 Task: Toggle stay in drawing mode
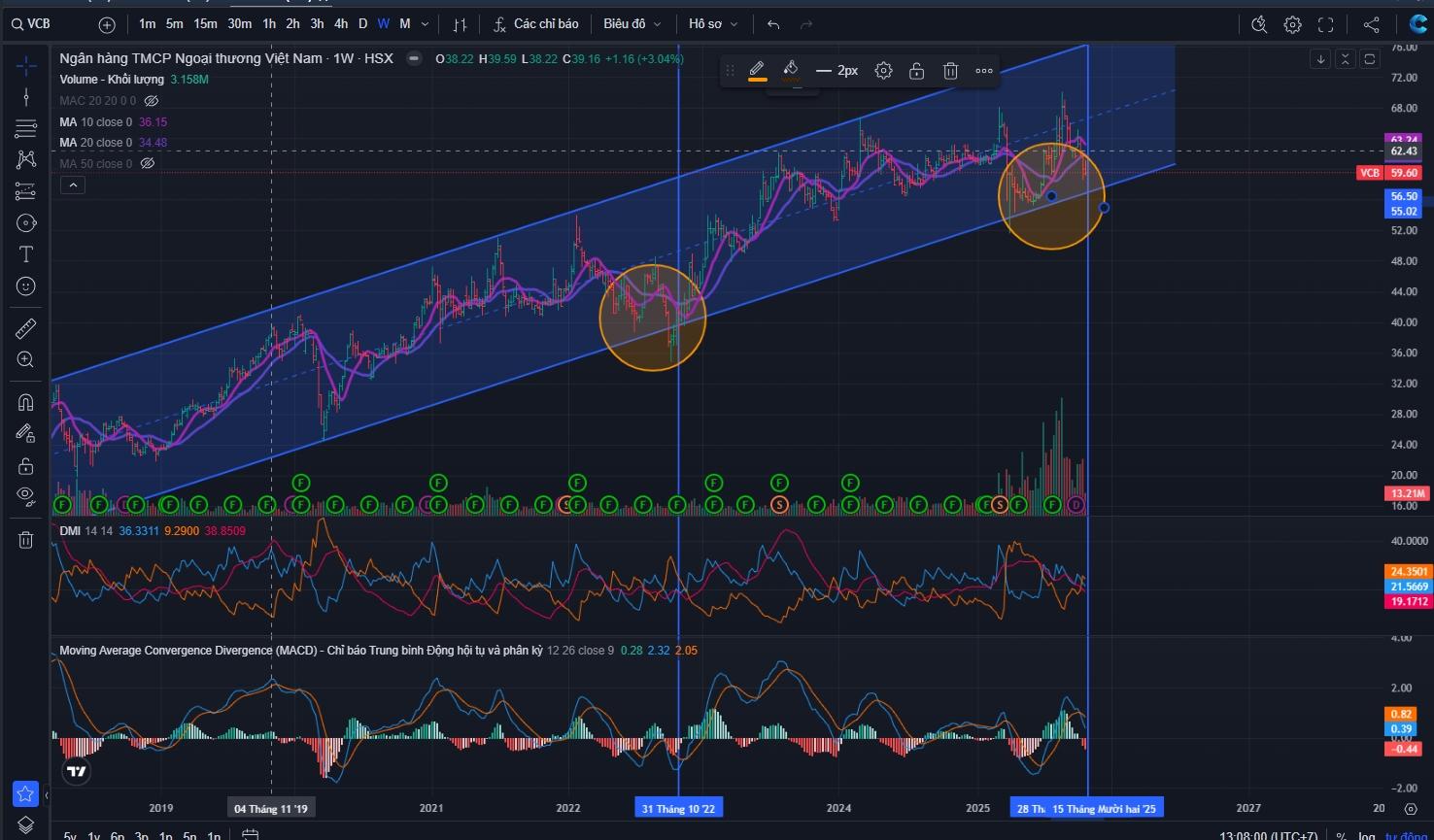pyautogui.click(x=26, y=434)
